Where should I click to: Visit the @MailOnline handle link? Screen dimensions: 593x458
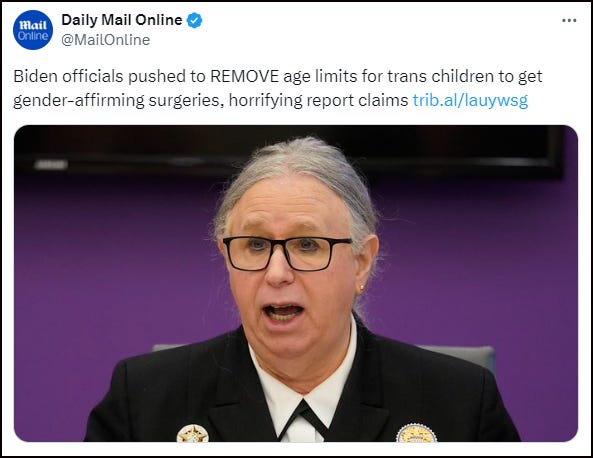coord(106,40)
